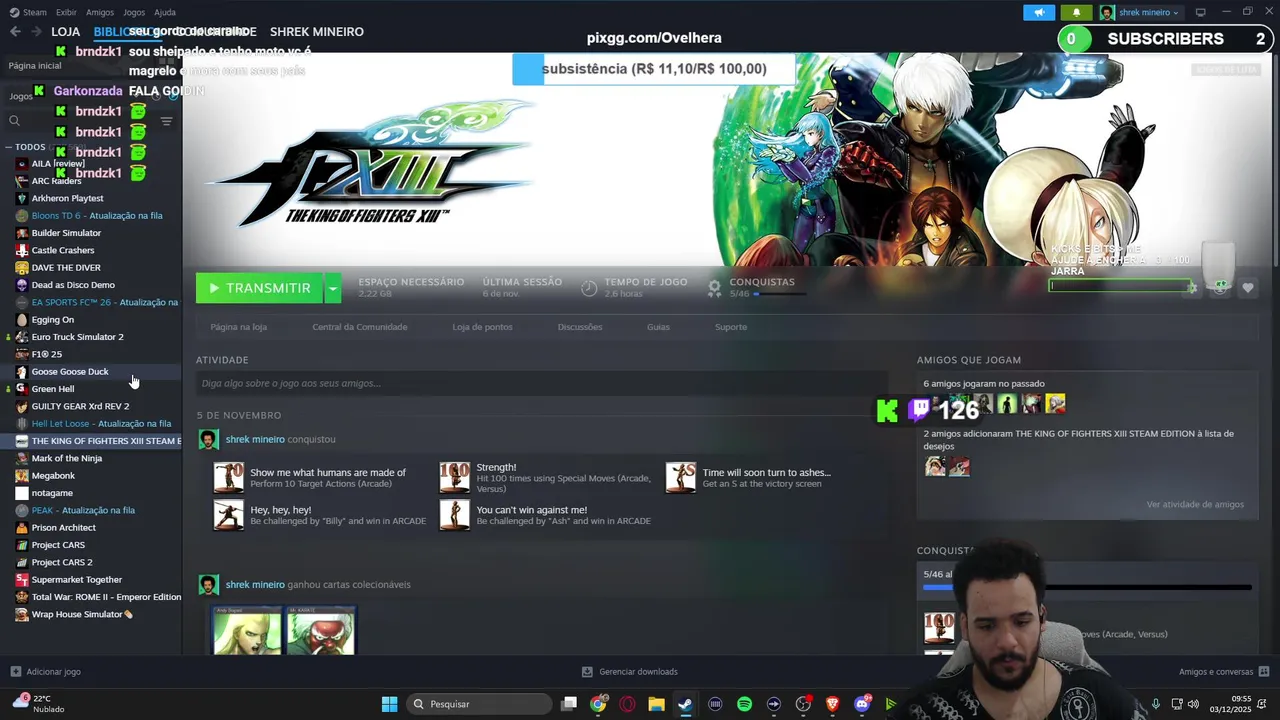1280x720 pixels.
Task: Open the Steam announcements megaphone button
Action: pos(1039,12)
